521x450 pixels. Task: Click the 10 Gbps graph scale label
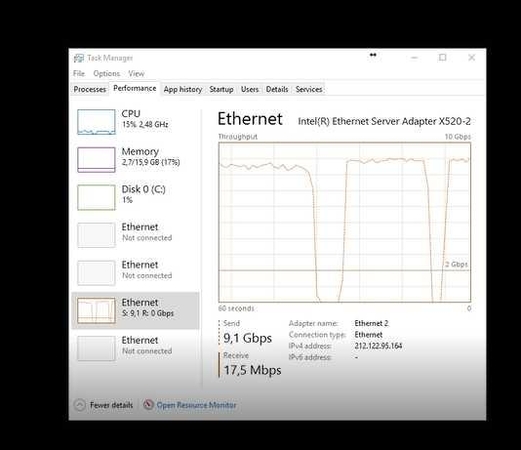pyautogui.click(x=458, y=137)
